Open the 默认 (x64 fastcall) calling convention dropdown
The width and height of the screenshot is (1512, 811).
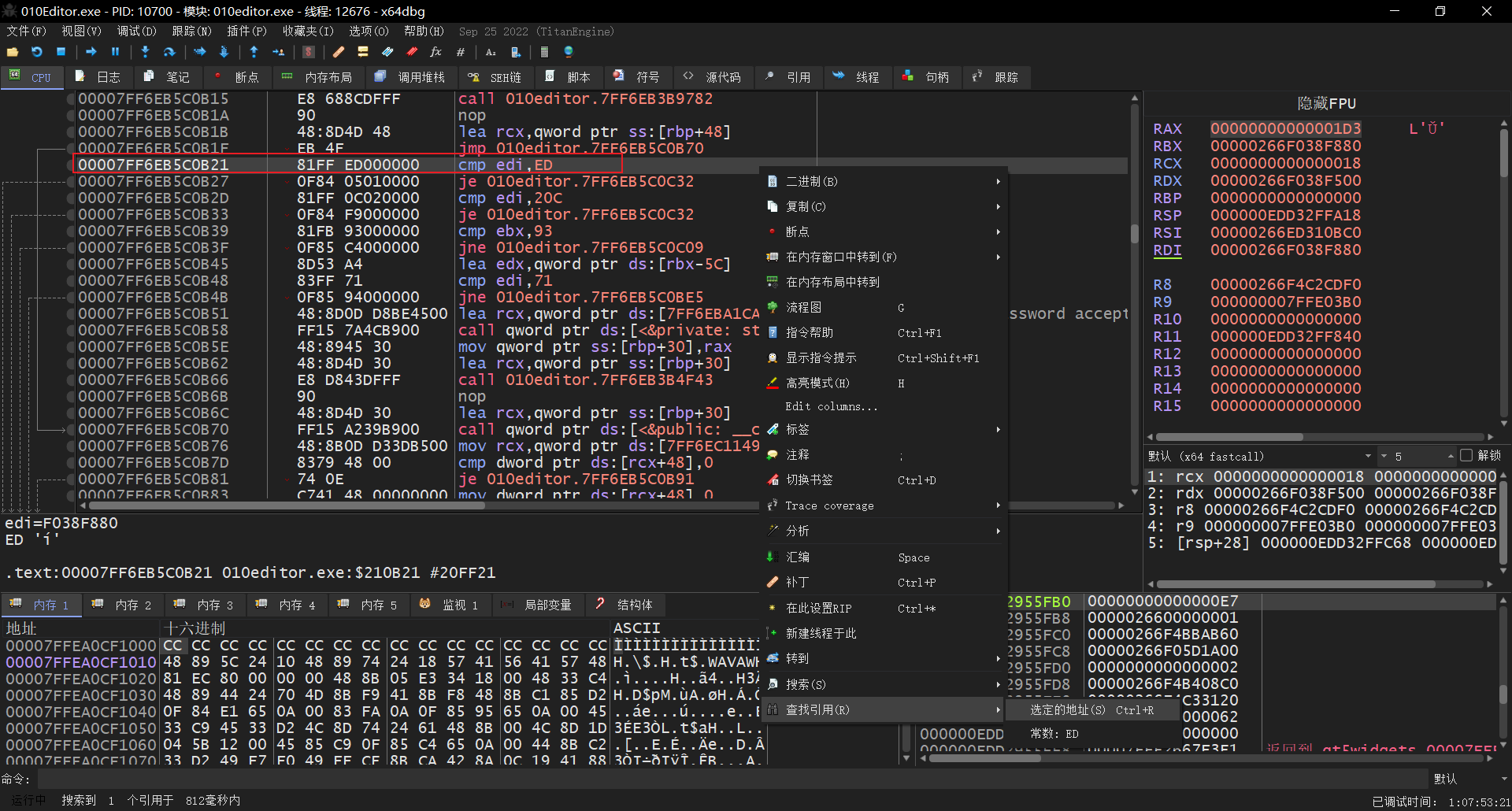[1259, 457]
